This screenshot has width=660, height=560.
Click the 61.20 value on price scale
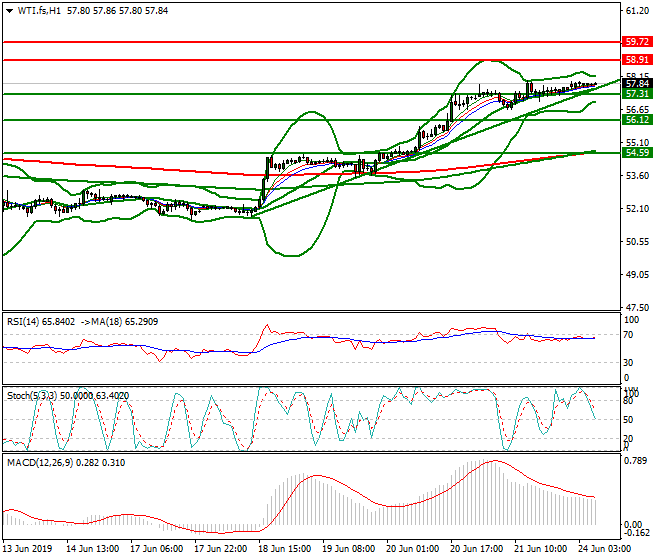[635, 10]
